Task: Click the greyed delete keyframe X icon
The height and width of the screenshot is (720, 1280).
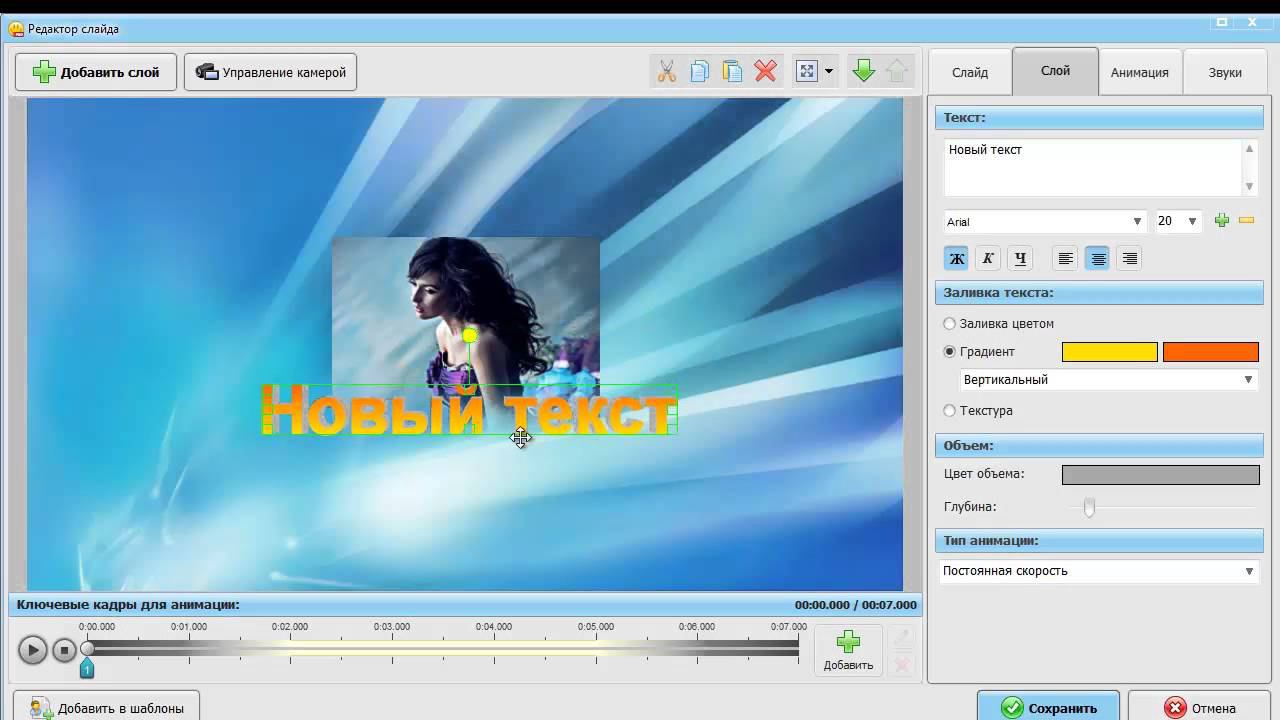Action: tap(901, 665)
